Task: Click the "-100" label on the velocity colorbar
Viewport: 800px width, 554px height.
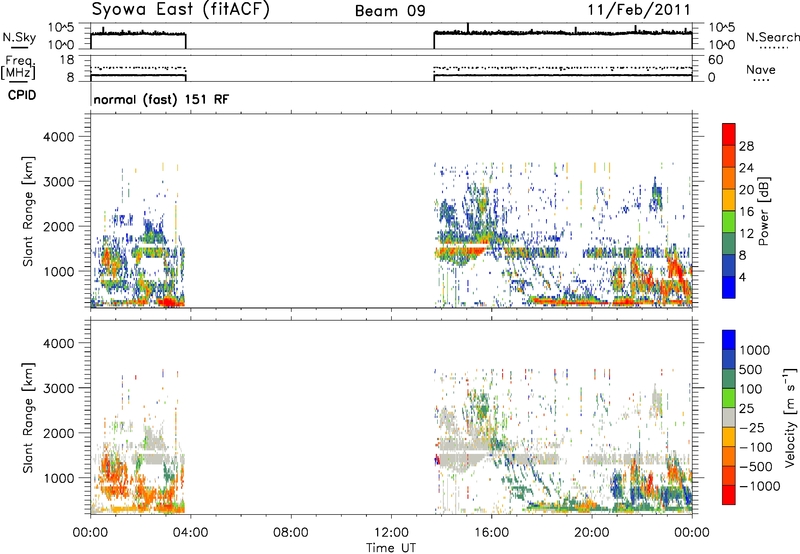Action: coord(756,447)
